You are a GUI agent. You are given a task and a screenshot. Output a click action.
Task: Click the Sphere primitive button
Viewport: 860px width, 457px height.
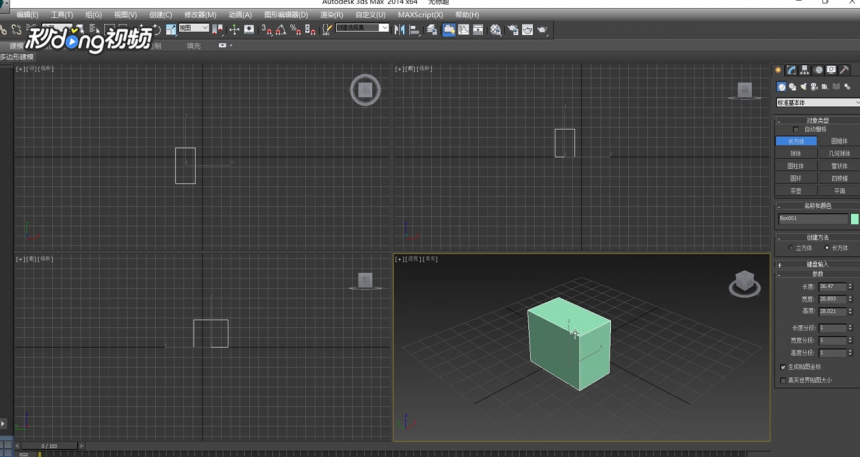click(796, 154)
